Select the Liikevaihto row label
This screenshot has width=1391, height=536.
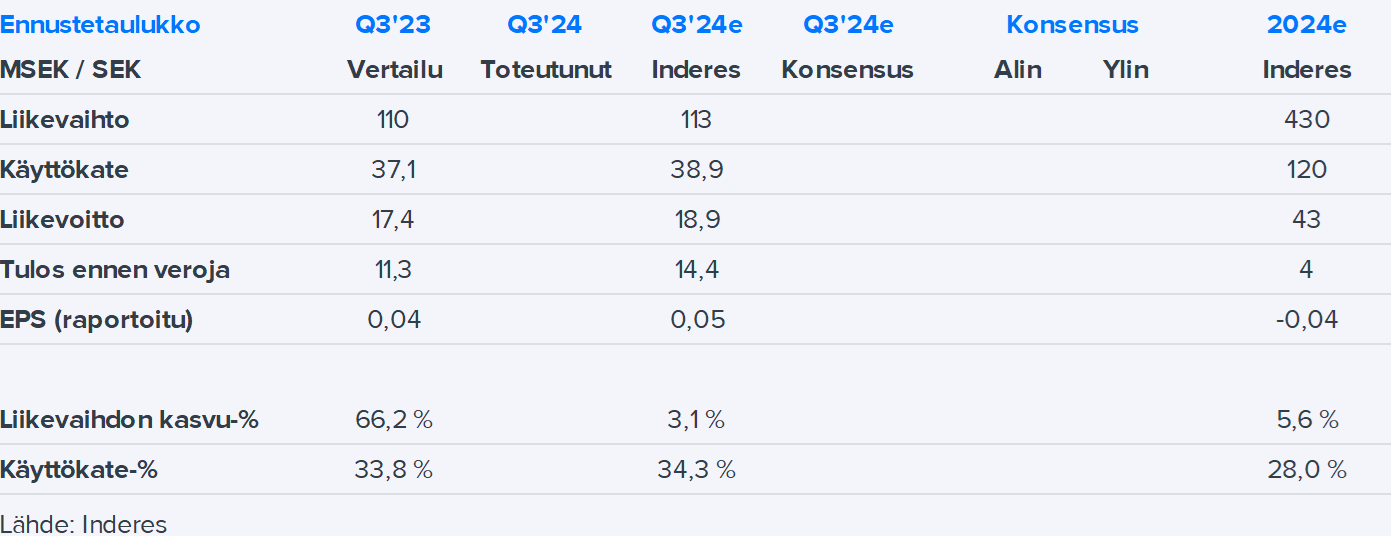65,120
